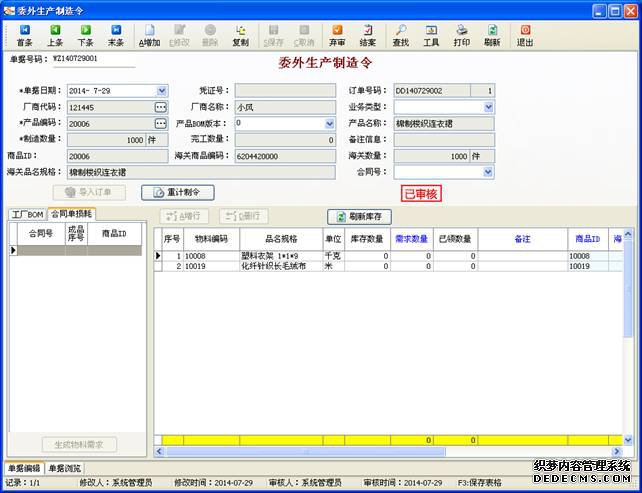Switch to the 工厂BOM tab
Viewport: 642px width, 493px height.
coord(28,215)
